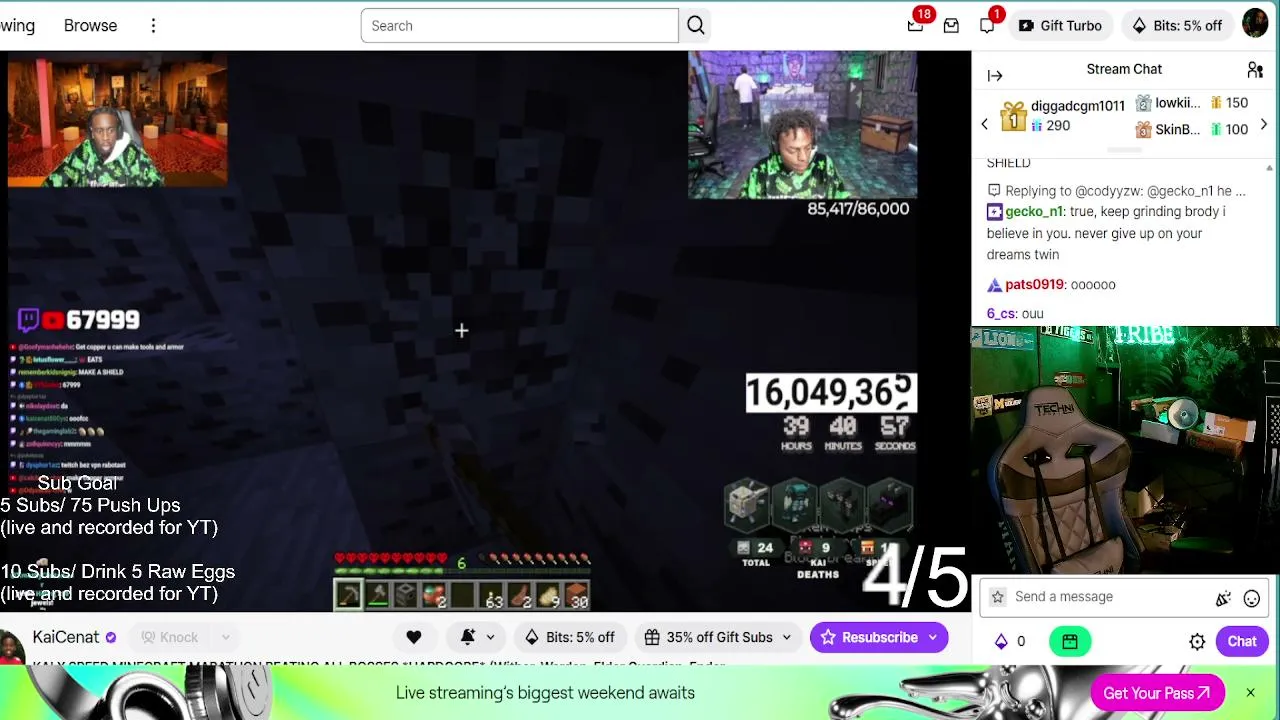Click the Replying to @codyyzw line

point(1116,191)
